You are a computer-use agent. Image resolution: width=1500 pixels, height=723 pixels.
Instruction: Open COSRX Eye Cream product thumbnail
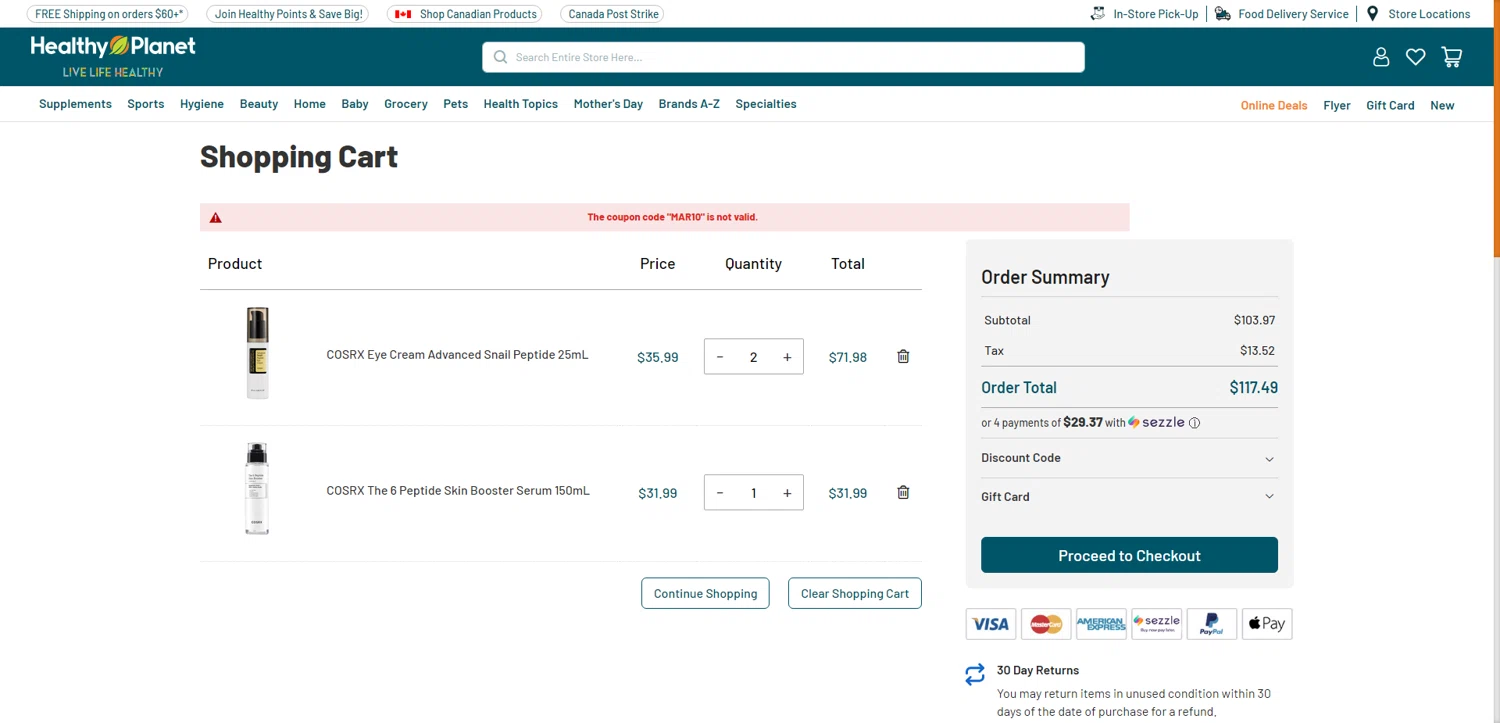pyautogui.click(x=257, y=353)
